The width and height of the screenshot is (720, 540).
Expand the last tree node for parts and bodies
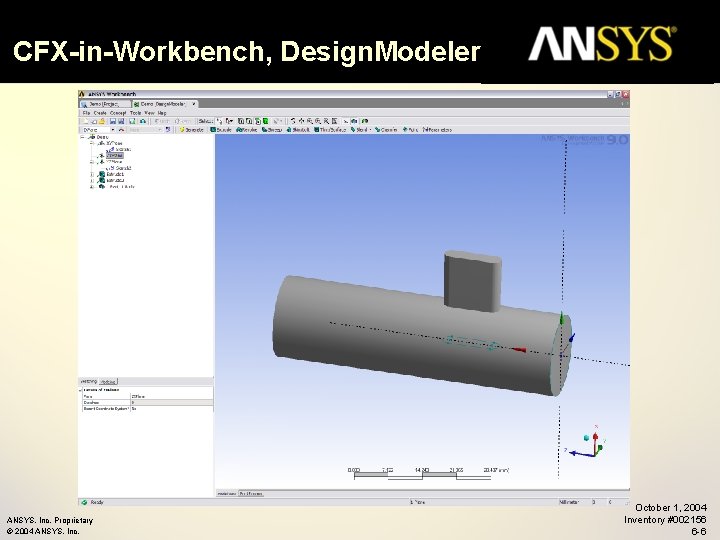tap(92, 187)
